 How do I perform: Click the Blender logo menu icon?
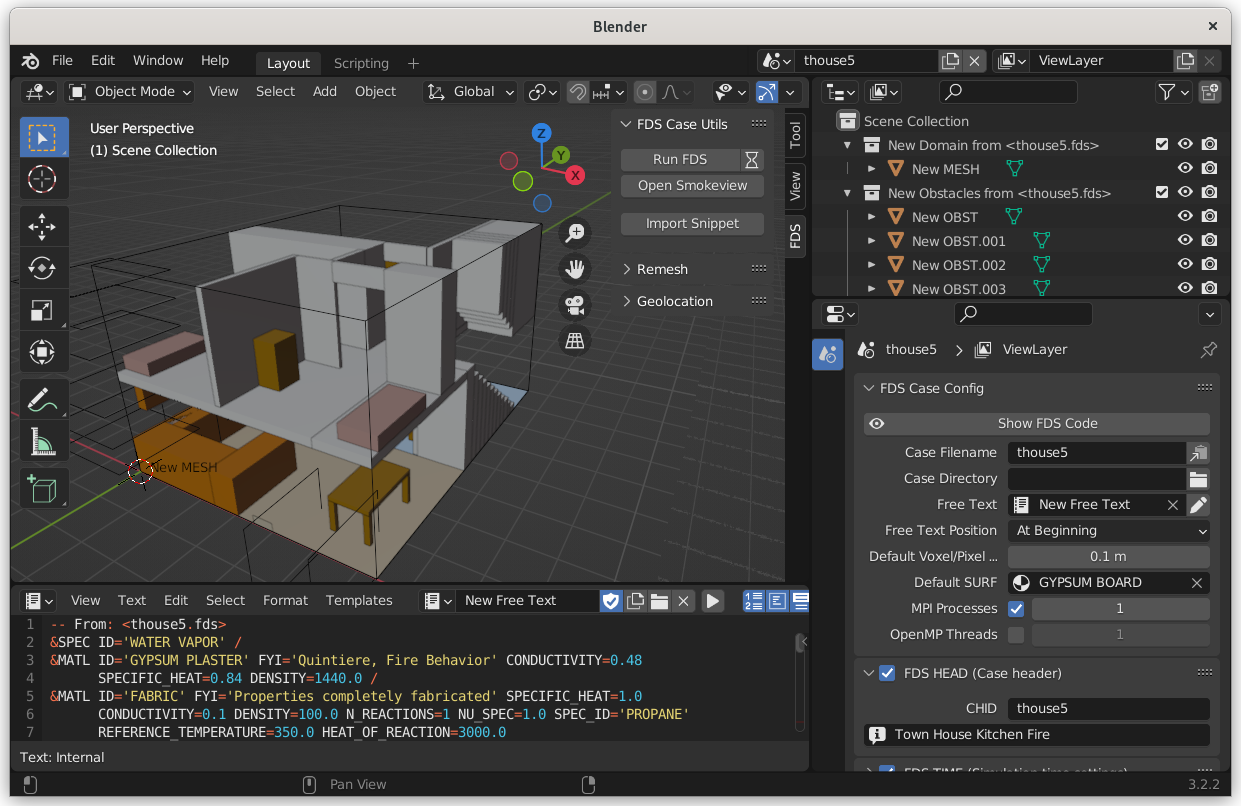coord(31,60)
